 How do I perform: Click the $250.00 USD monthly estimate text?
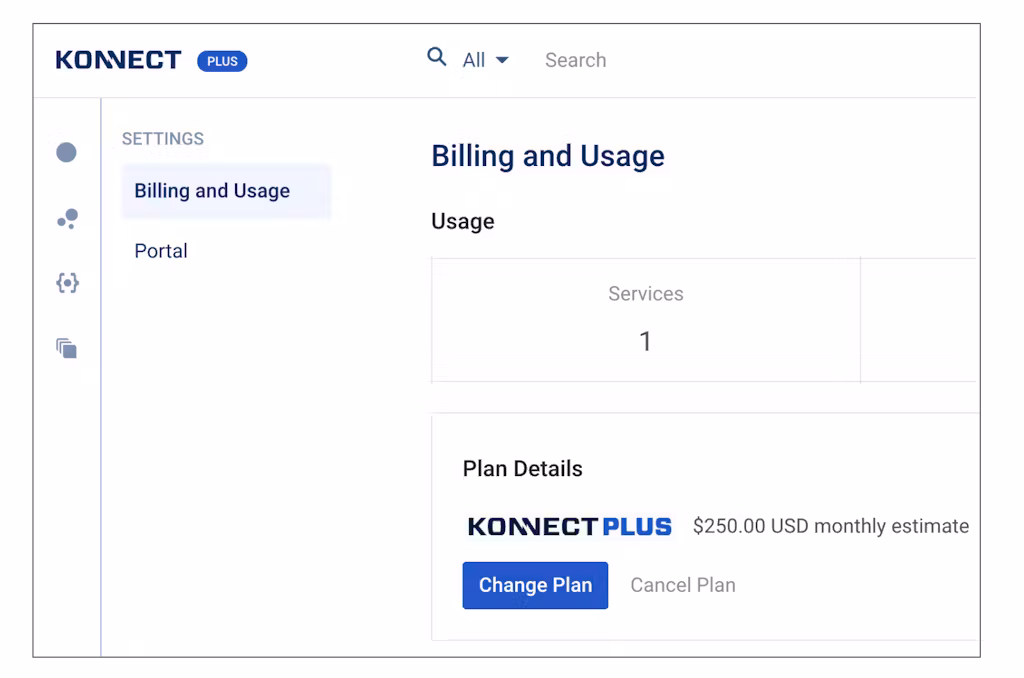[830, 526]
